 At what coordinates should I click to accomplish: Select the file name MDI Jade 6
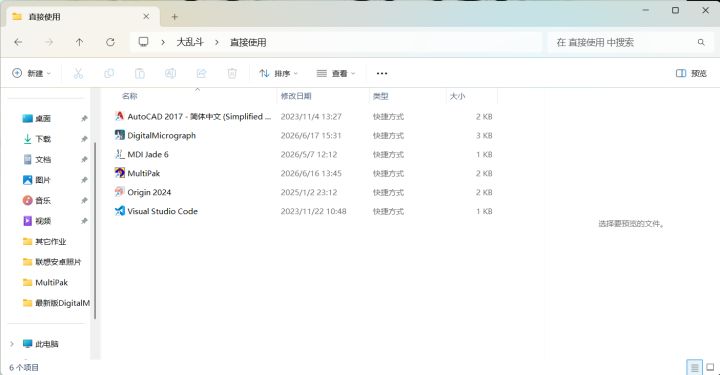148,154
